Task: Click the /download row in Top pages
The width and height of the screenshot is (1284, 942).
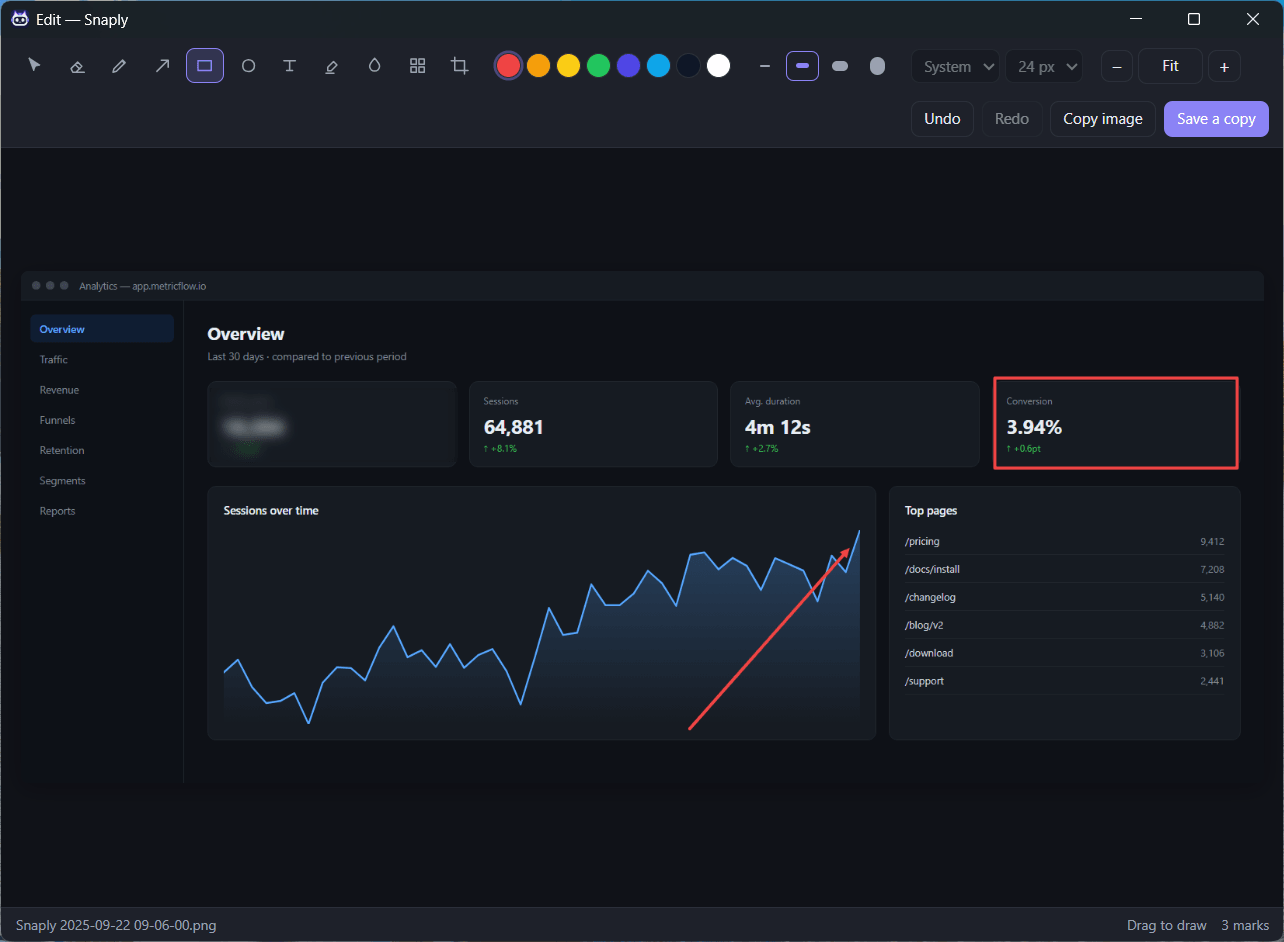Action: pos(1064,653)
